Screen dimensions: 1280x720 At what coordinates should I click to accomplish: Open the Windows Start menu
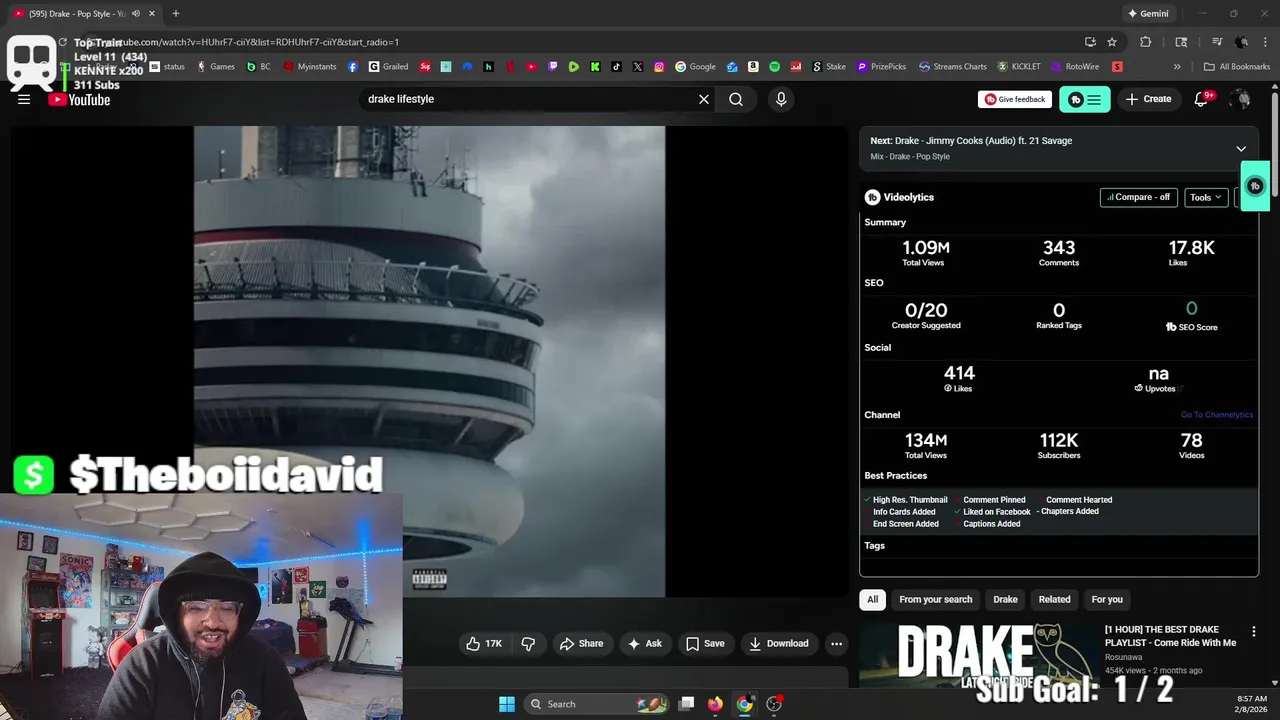point(506,704)
